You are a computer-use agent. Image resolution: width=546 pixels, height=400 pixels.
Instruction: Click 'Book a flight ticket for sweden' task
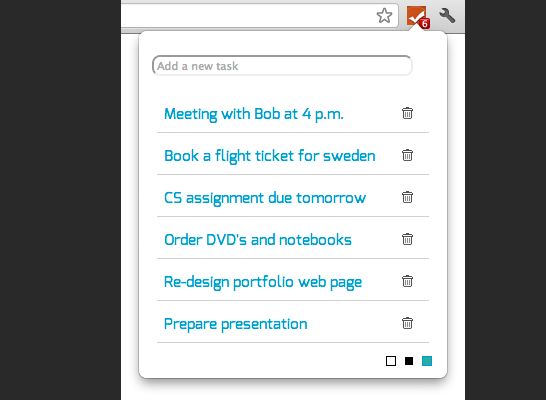coord(270,156)
